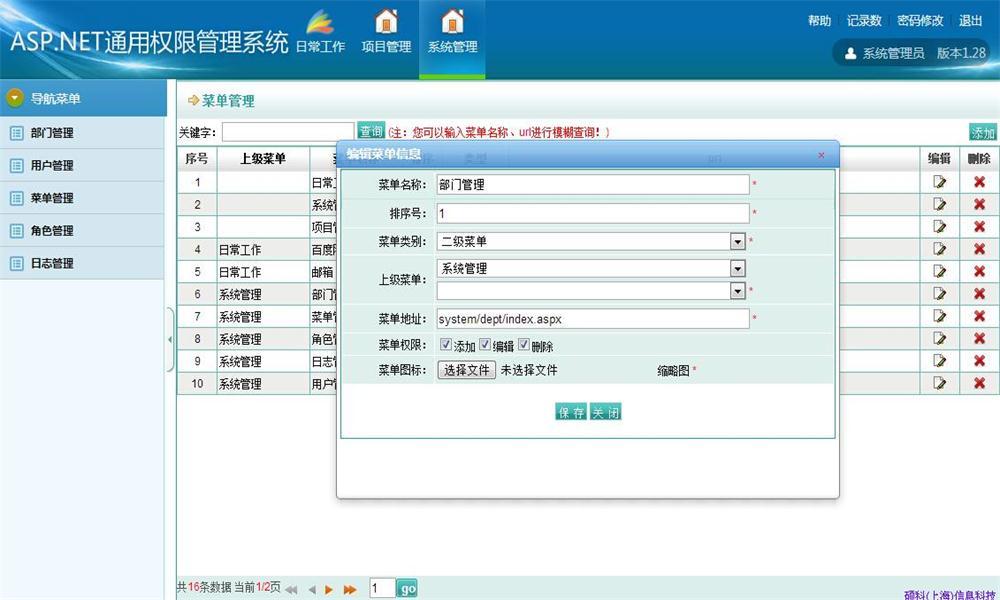Image resolution: width=1000 pixels, height=600 pixels.
Task: Click edit icon for row 2
Action: tap(939, 204)
